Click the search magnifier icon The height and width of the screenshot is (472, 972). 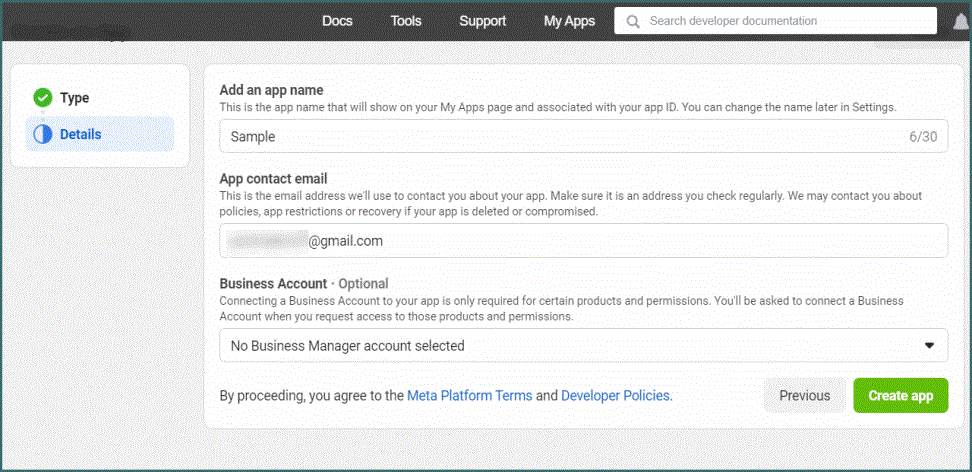coord(632,21)
